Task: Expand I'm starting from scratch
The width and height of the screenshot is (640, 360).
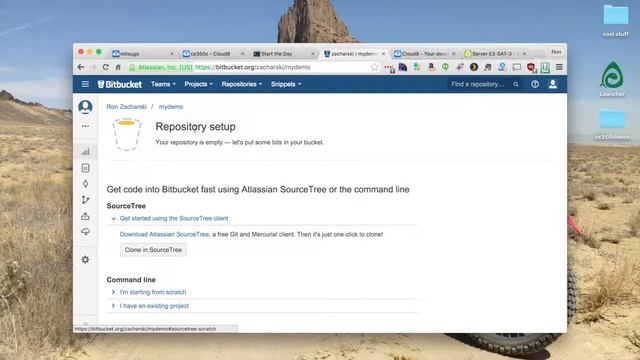Action: coord(153,292)
